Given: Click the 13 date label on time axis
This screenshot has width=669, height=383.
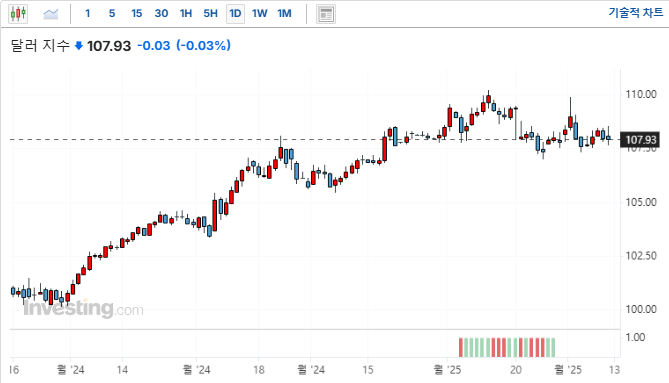Looking at the screenshot, I should point(614,370).
